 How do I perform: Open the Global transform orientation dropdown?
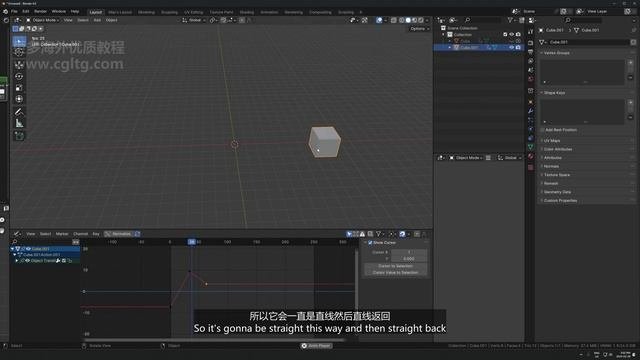click(x=194, y=20)
